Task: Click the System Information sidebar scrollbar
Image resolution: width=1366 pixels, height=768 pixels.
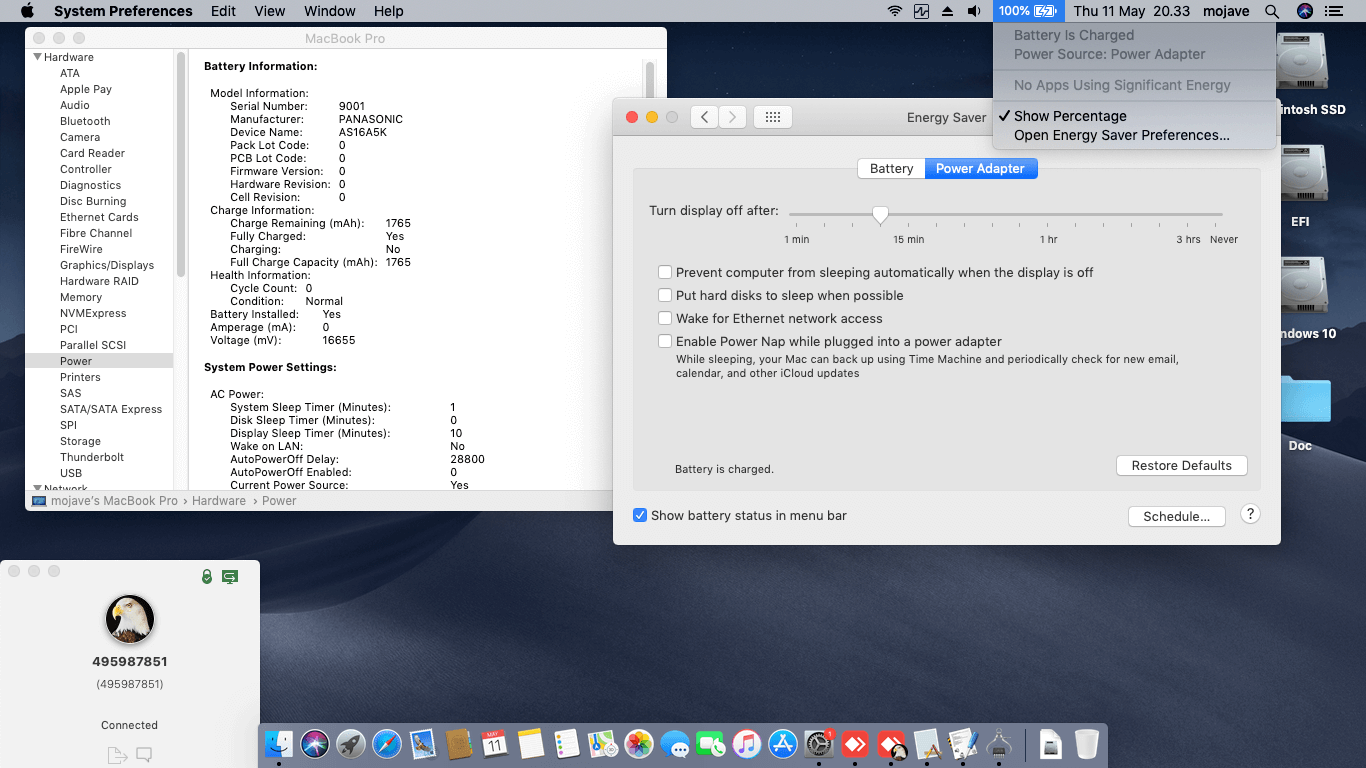Action: pos(181,164)
